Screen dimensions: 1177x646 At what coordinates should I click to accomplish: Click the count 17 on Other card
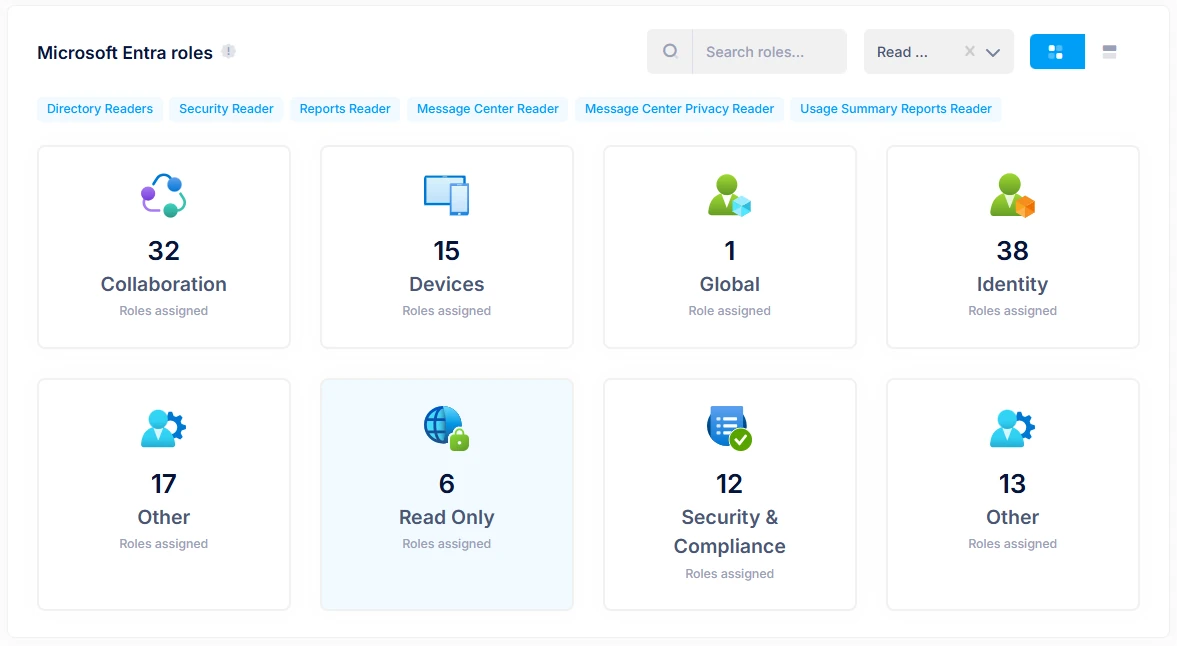click(164, 484)
